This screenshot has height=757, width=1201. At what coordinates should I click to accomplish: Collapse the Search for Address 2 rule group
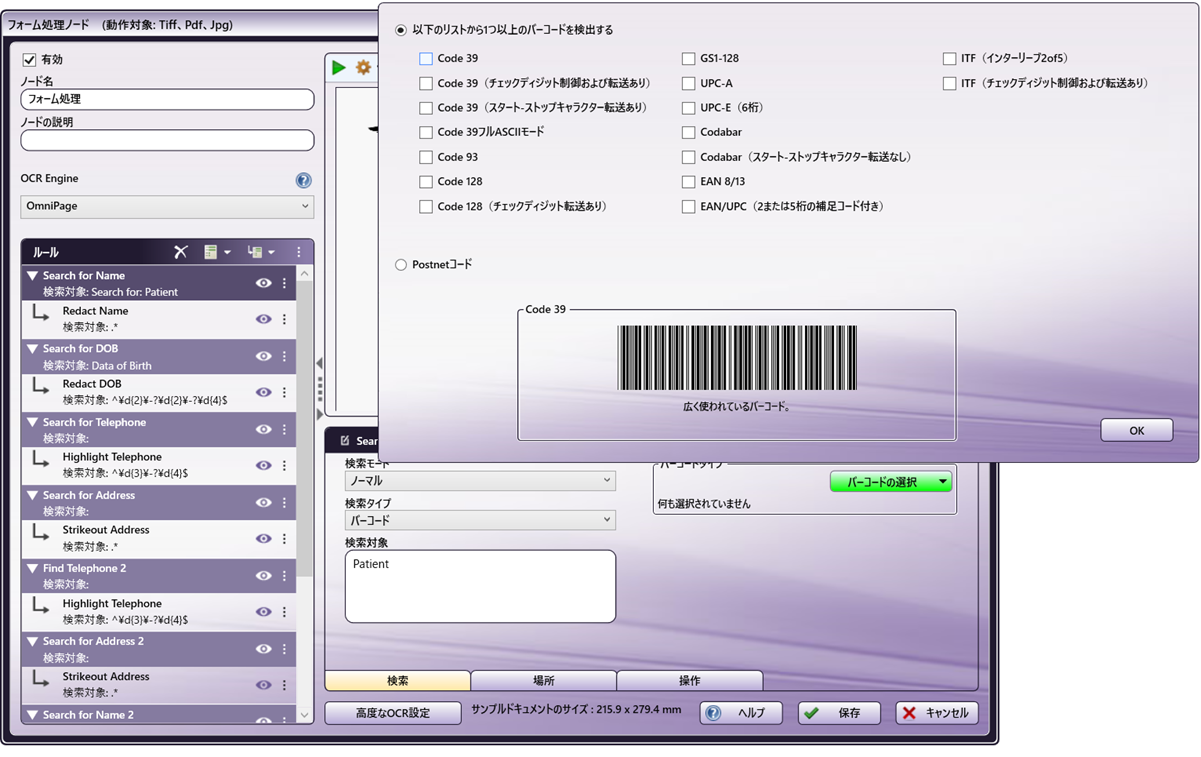32,641
